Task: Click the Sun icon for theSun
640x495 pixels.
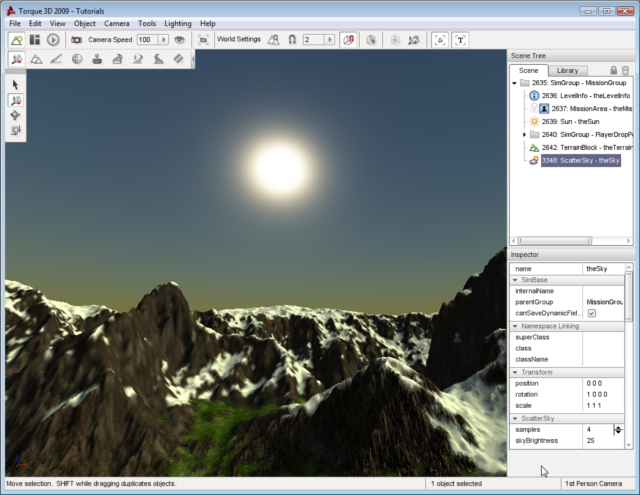Action: tap(534, 121)
